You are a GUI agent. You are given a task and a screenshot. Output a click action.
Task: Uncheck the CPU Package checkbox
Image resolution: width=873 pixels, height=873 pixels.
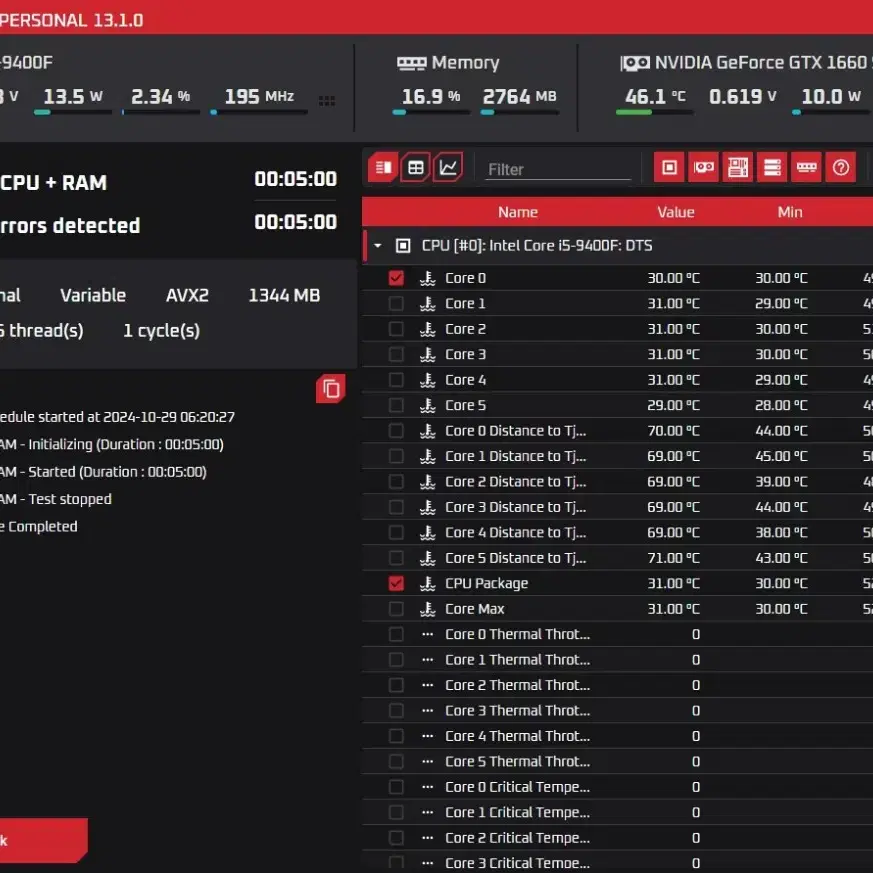pos(396,583)
